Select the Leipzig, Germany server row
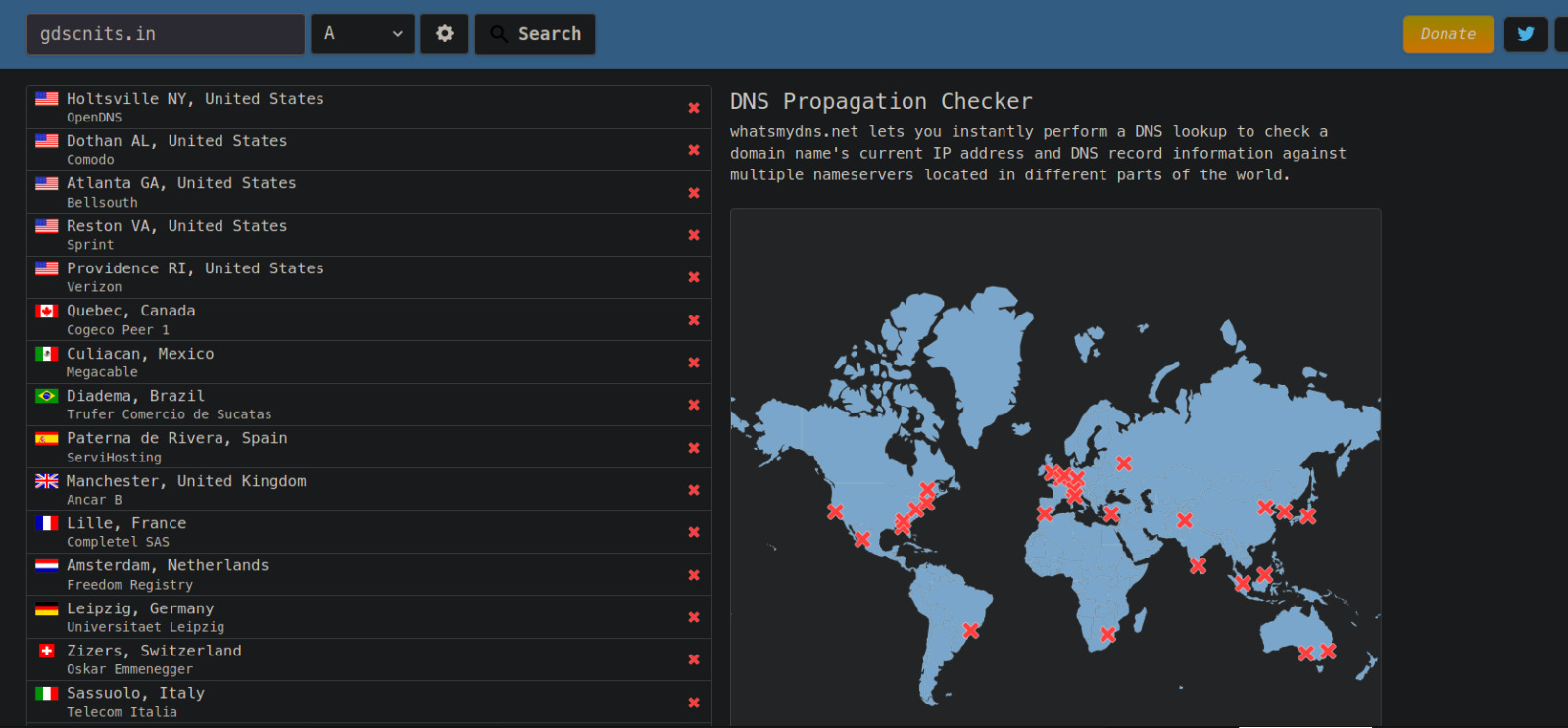1568x728 pixels. coord(368,617)
